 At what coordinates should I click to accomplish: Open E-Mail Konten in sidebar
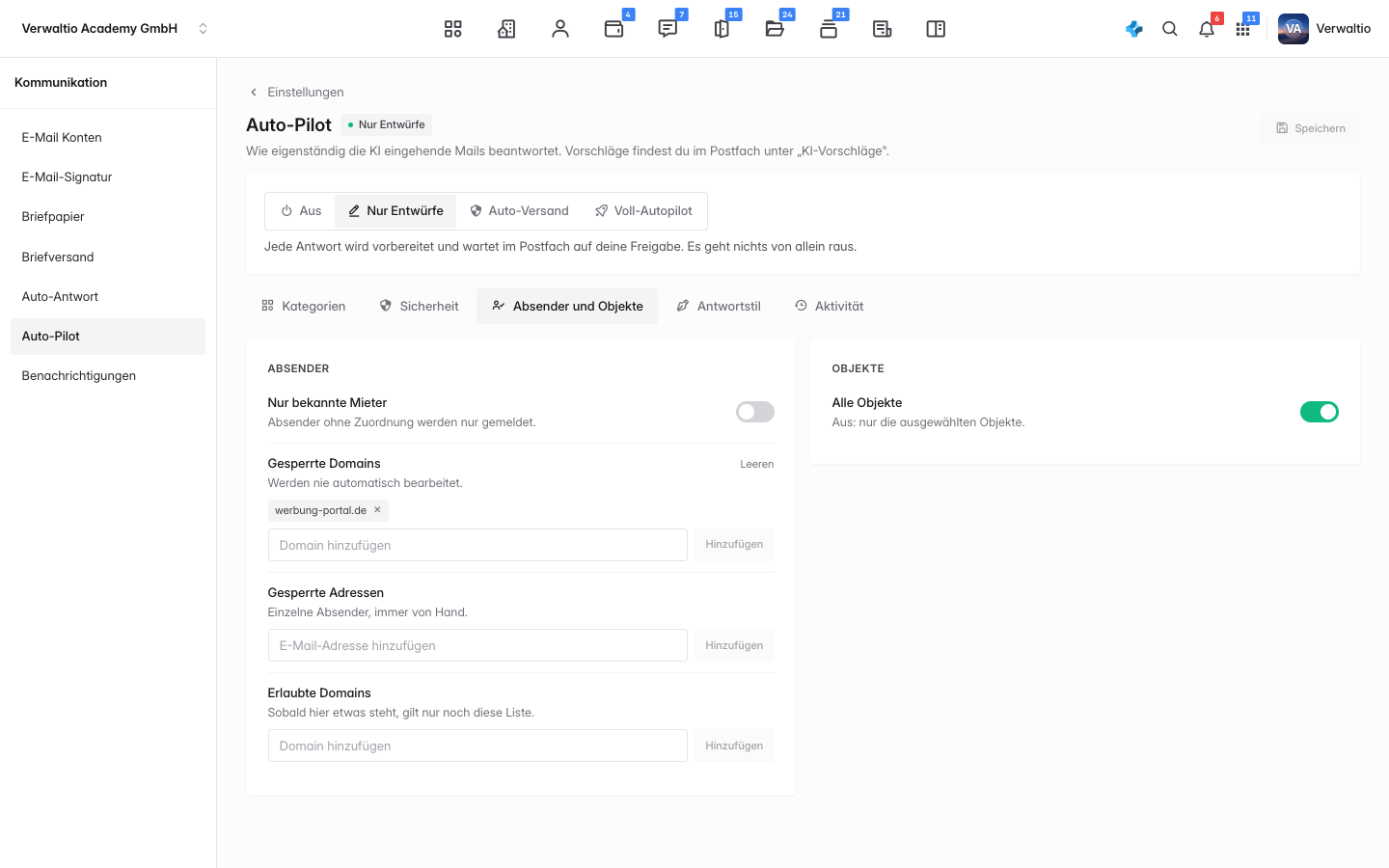point(108,138)
